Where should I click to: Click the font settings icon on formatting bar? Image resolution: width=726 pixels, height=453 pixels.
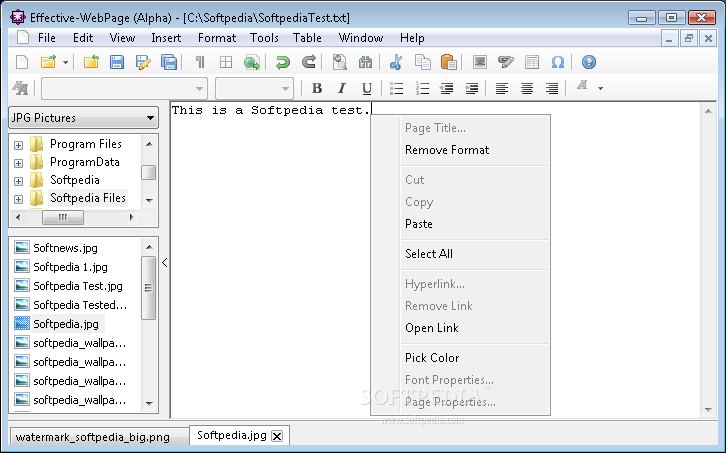(x=20, y=88)
